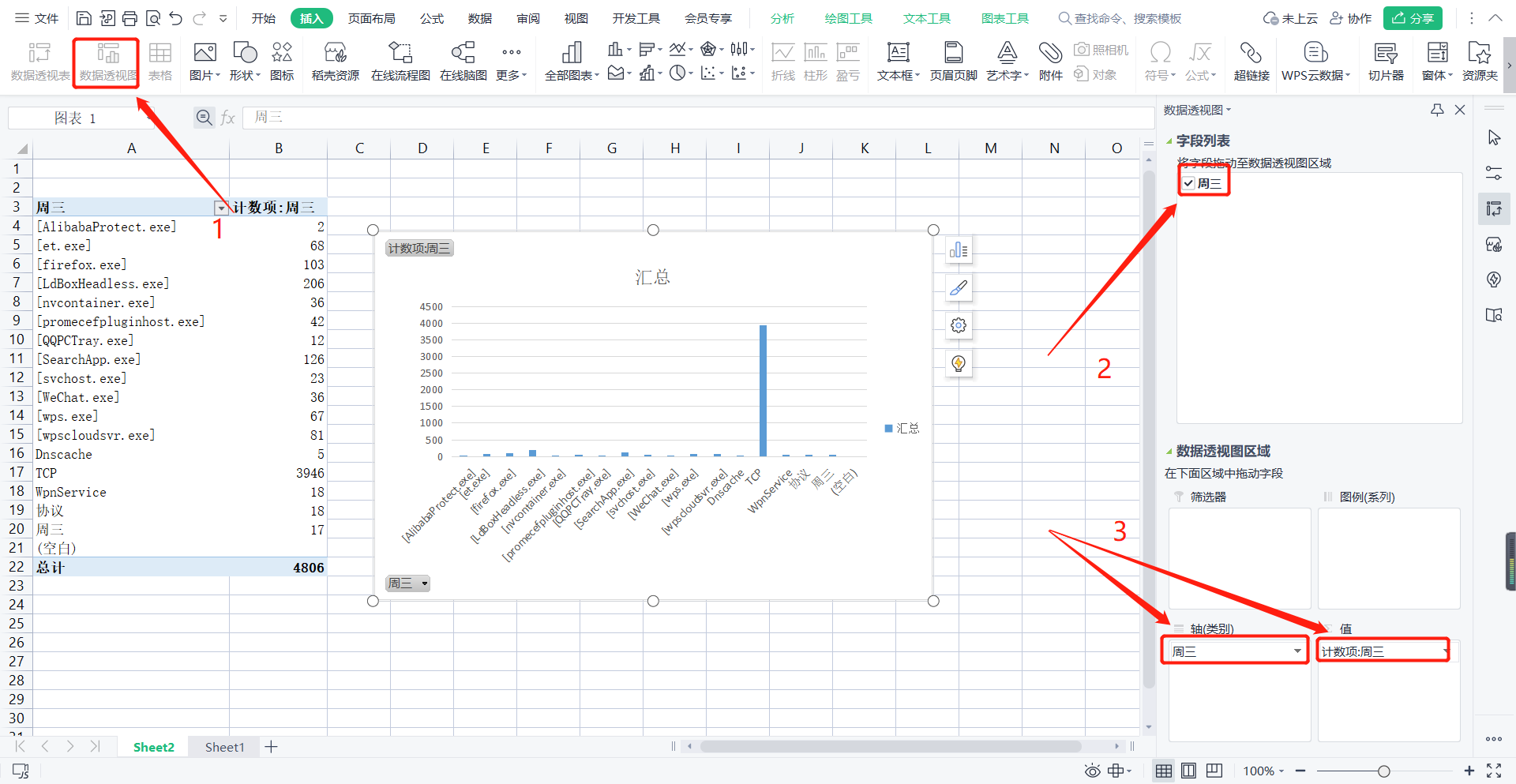The height and width of the screenshot is (784, 1516).
Task: Open the 窗体 forms dropdown
Action: (1438, 62)
